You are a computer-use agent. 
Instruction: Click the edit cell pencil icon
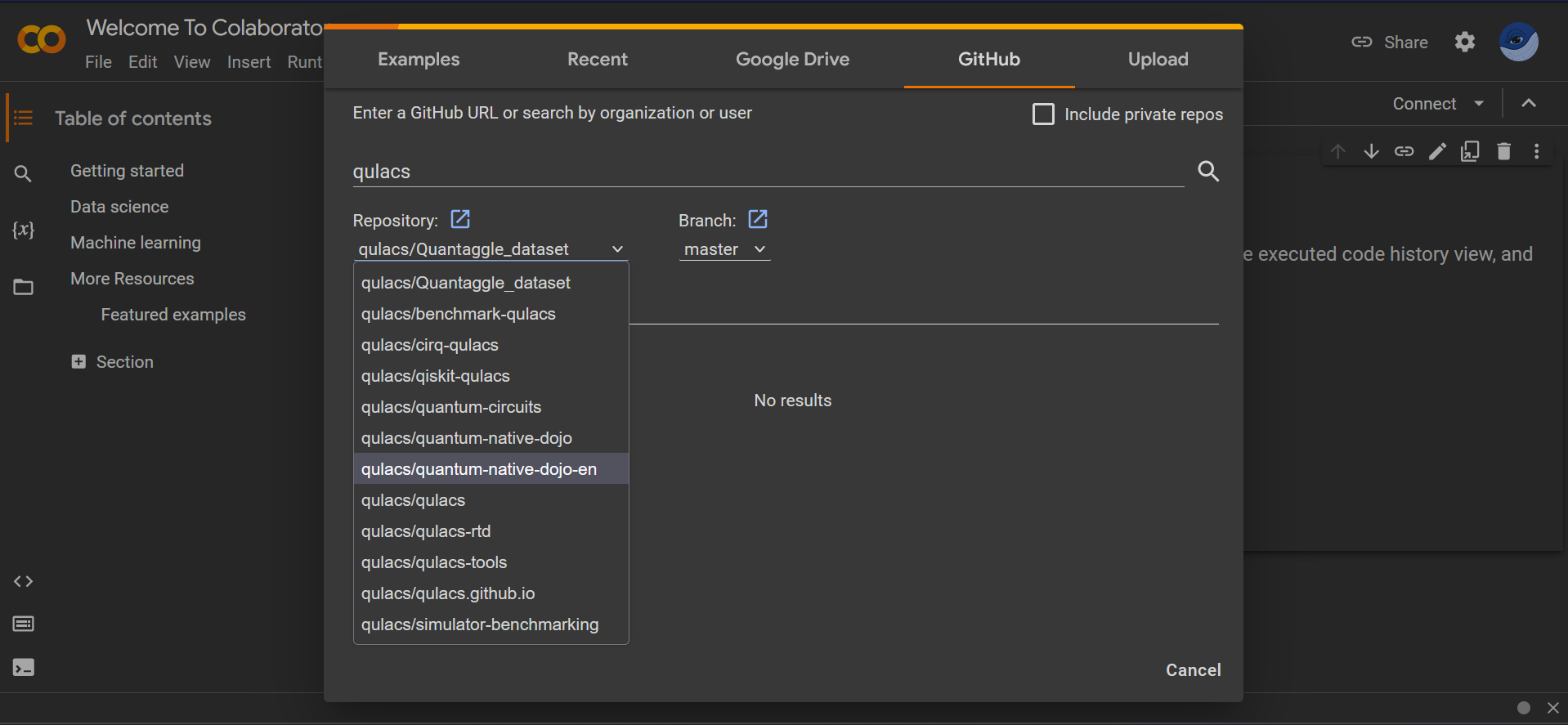click(1437, 151)
